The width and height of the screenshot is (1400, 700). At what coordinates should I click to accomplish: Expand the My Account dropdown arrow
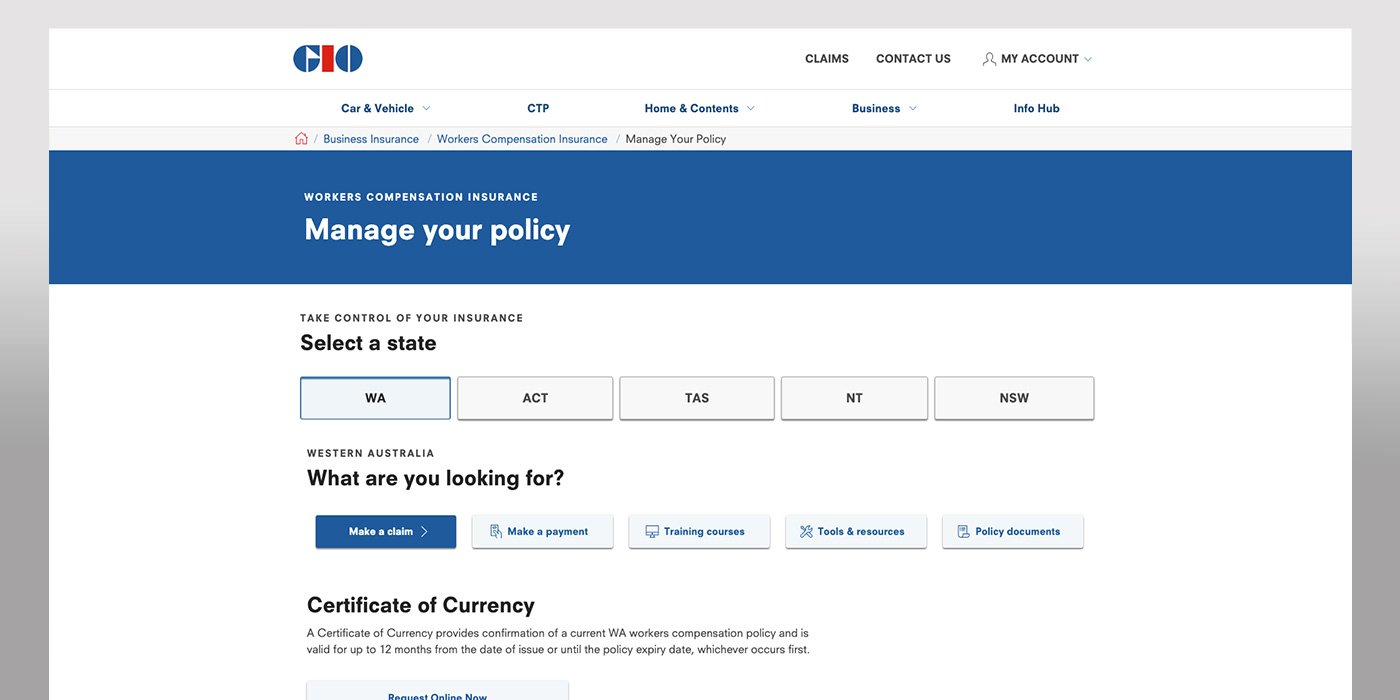1088,59
